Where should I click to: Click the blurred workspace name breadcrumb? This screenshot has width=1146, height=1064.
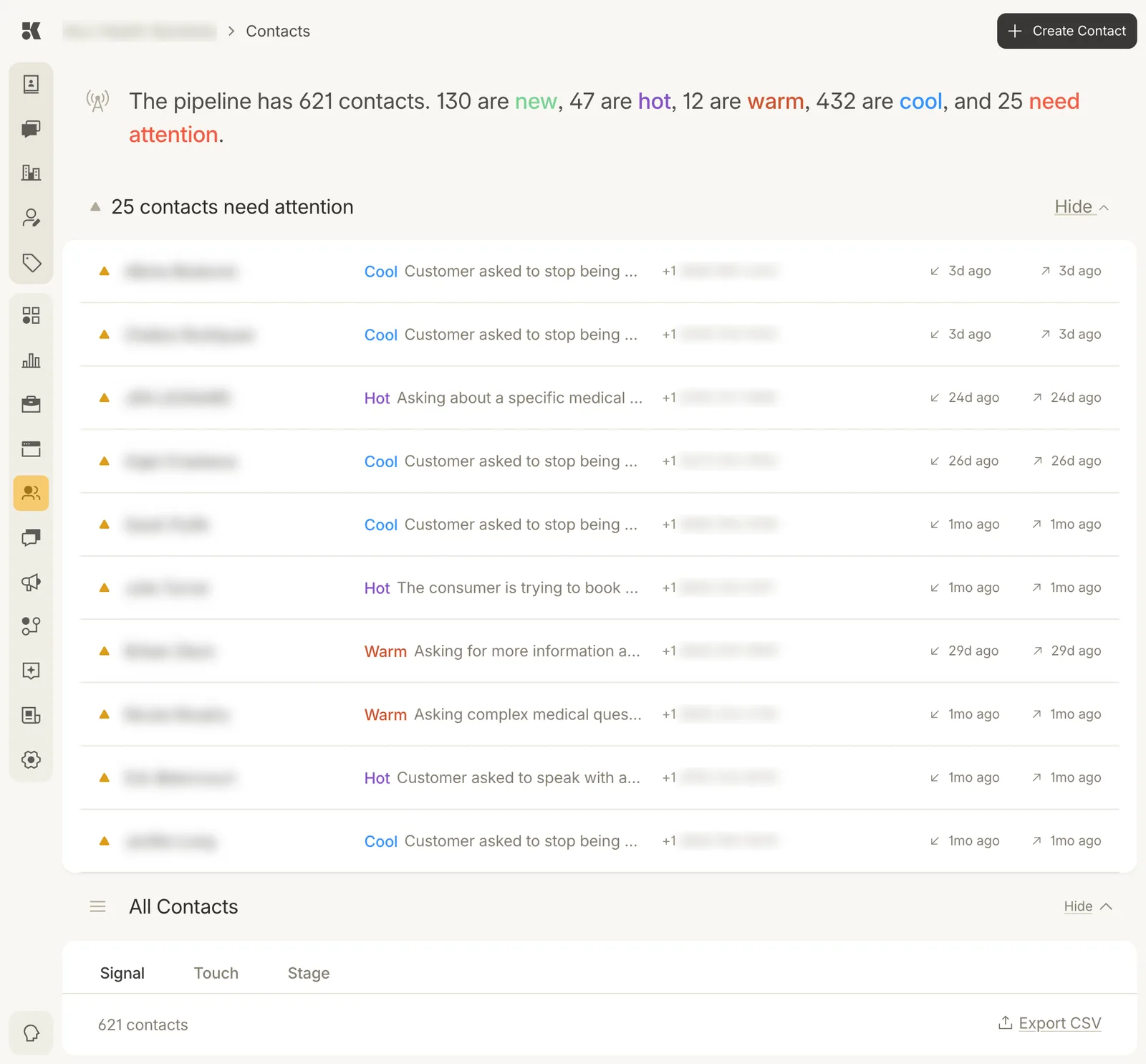coord(140,31)
